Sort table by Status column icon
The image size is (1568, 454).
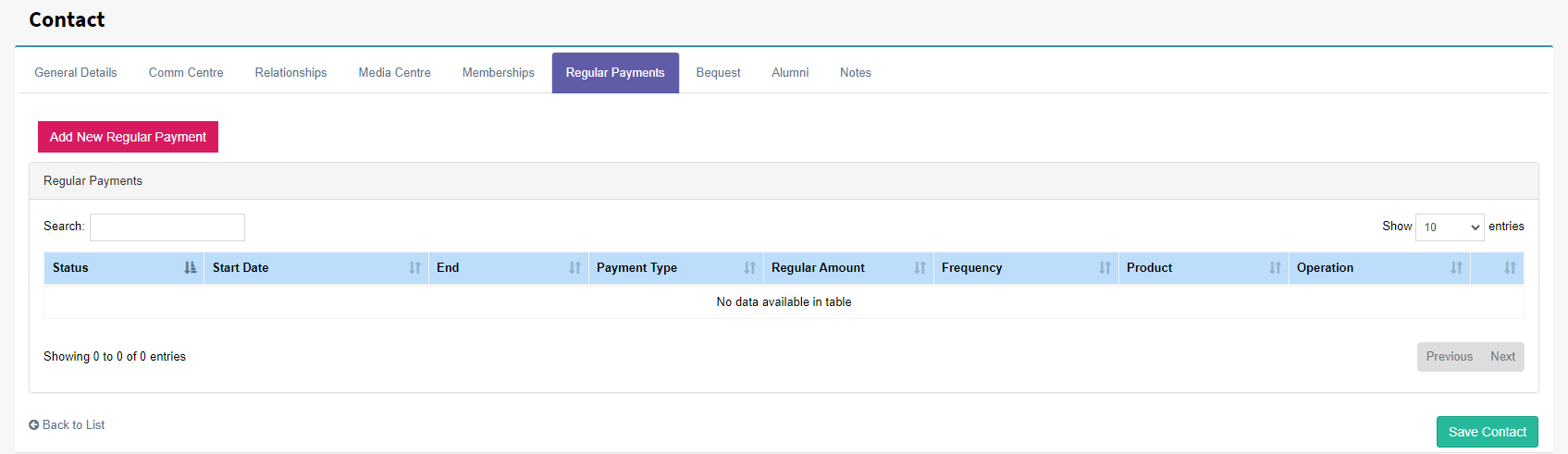pyautogui.click(x=191, y=268)
